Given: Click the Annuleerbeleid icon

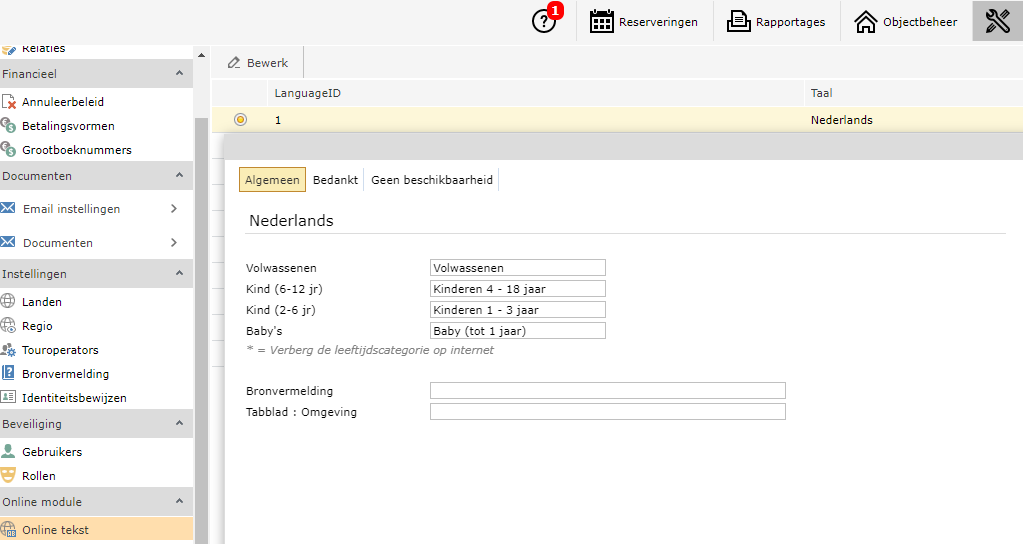Looking at the screenshot, I should click(8, 102).
